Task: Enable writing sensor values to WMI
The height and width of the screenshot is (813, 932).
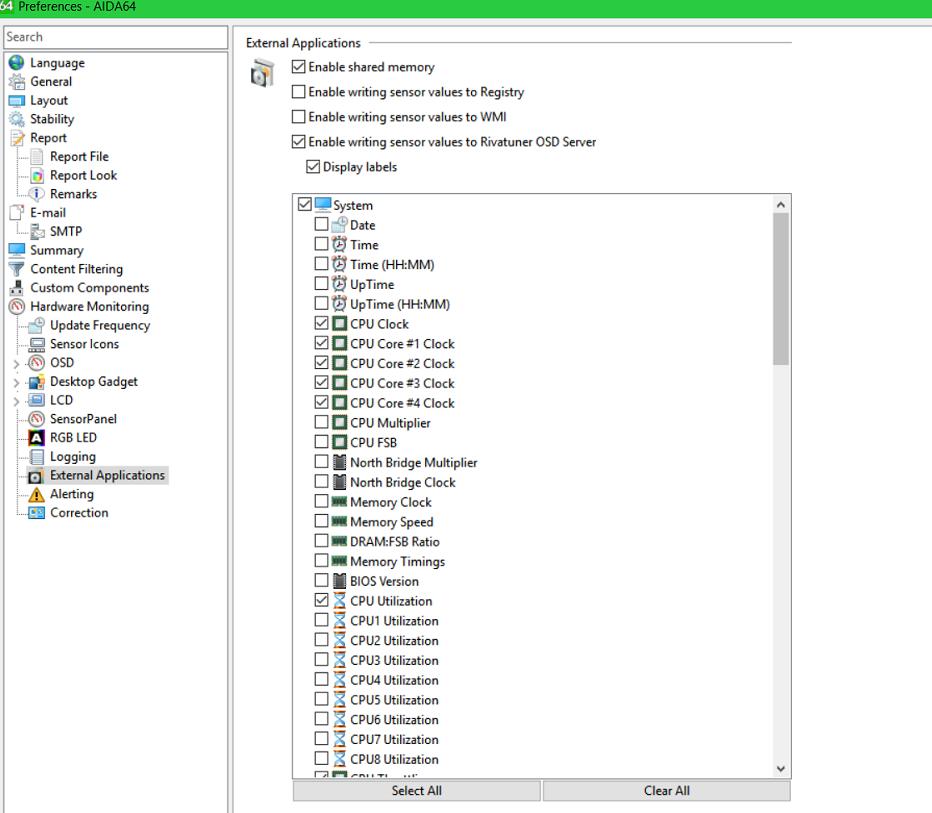Action: [298, 116]
